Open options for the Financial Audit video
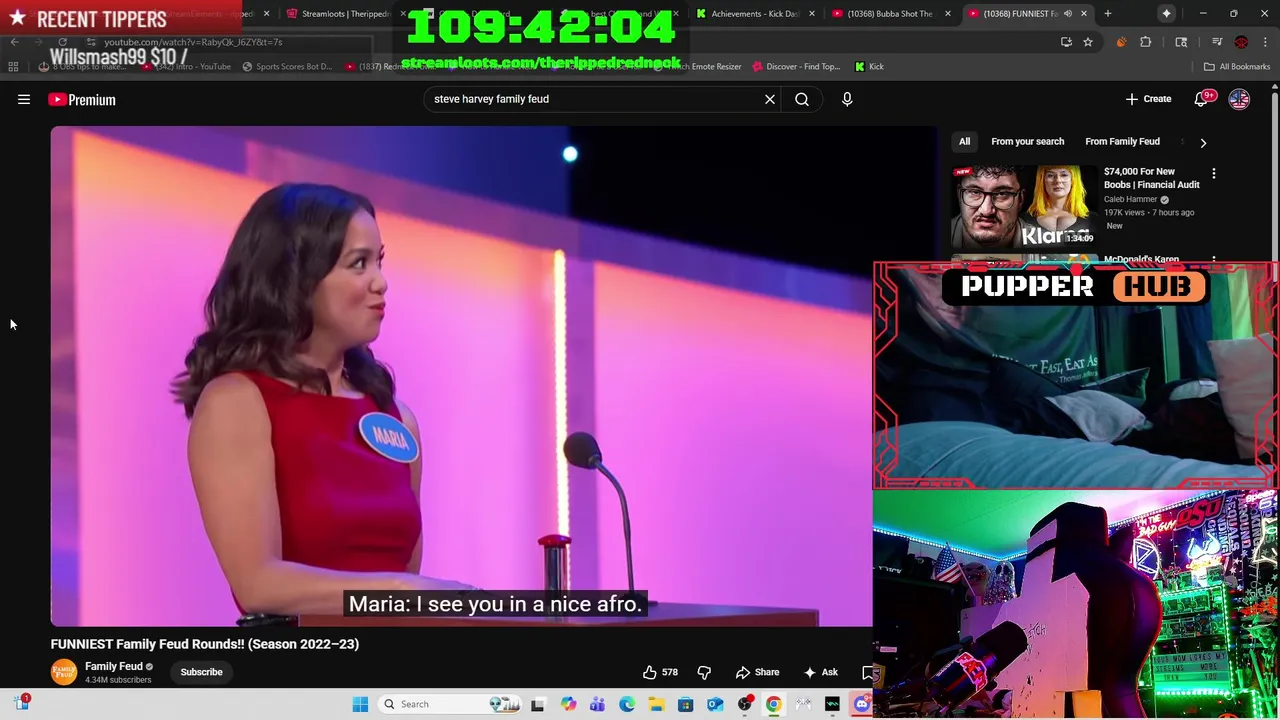 [x=1214, y=174]
